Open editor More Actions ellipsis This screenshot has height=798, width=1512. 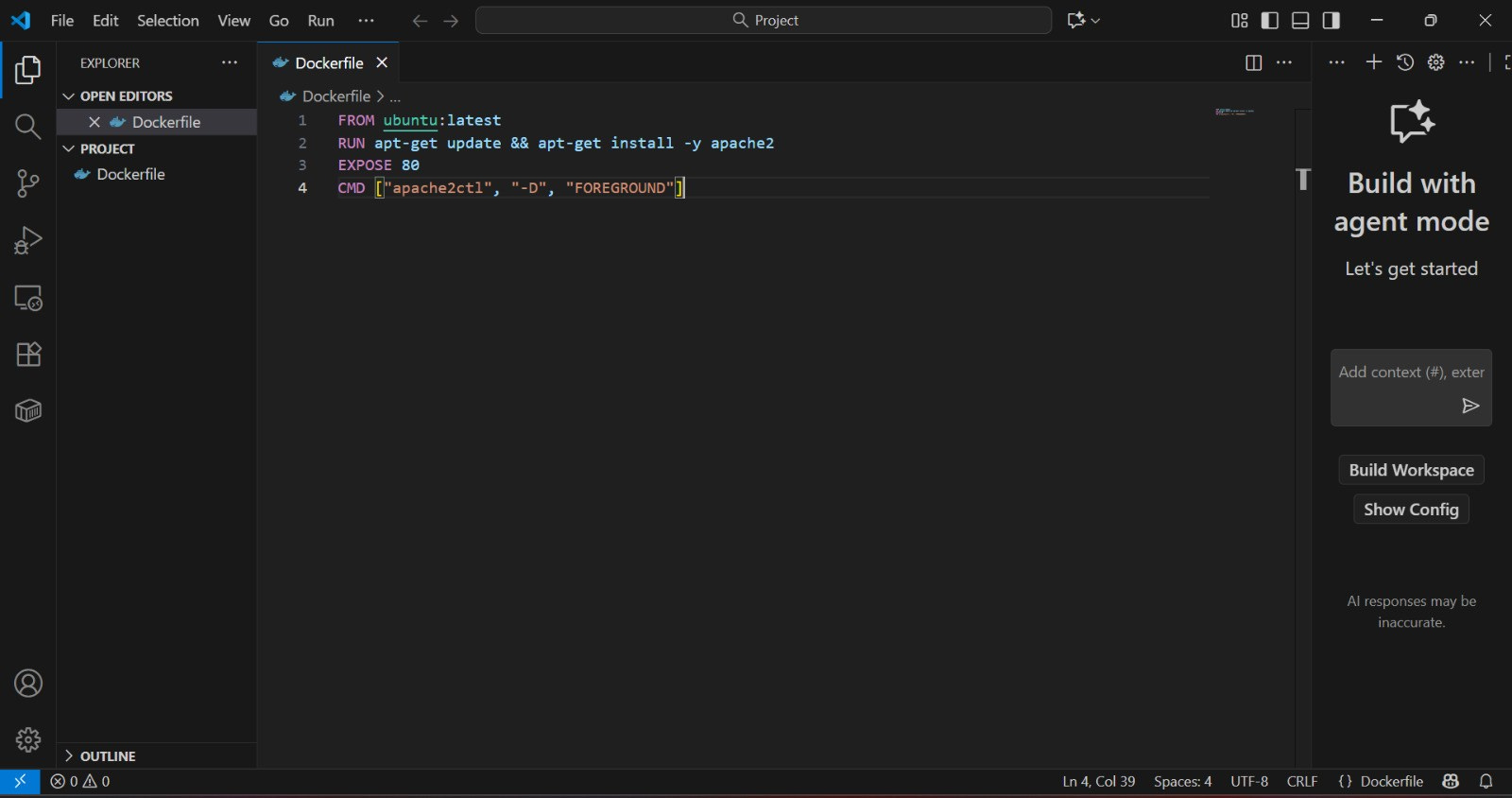click(x=1284, y=62)
